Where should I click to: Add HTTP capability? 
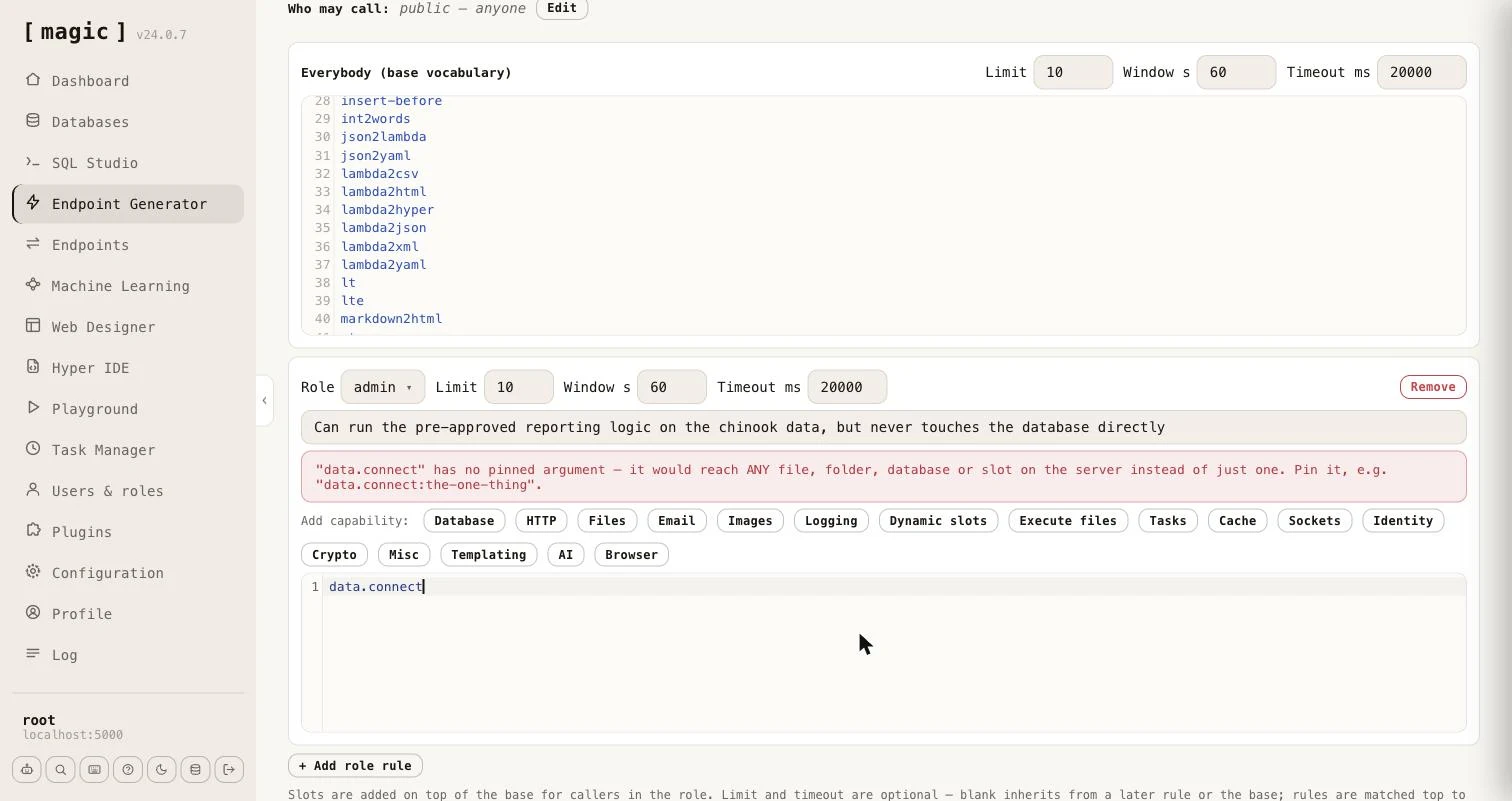pos(541,521)
